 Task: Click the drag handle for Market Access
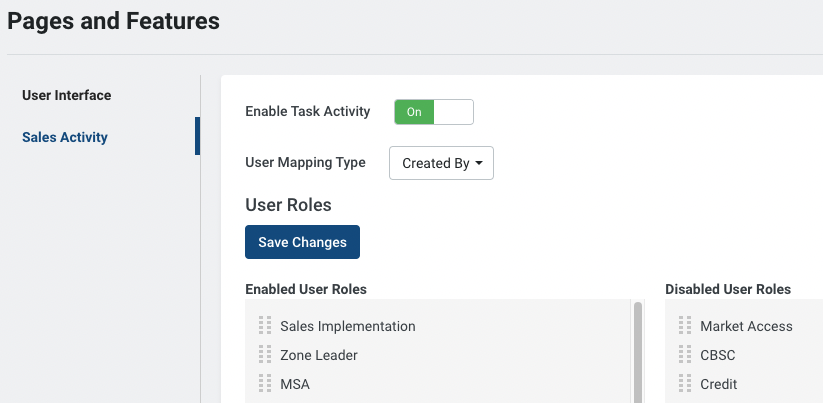pyautogui.click(x=685, y=325)
